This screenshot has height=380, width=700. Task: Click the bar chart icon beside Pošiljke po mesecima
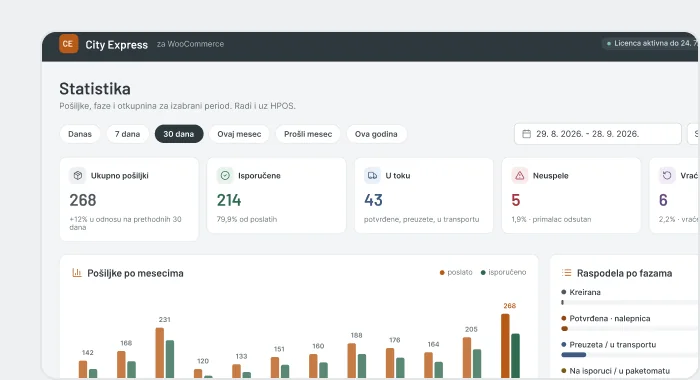coord(77,273)
